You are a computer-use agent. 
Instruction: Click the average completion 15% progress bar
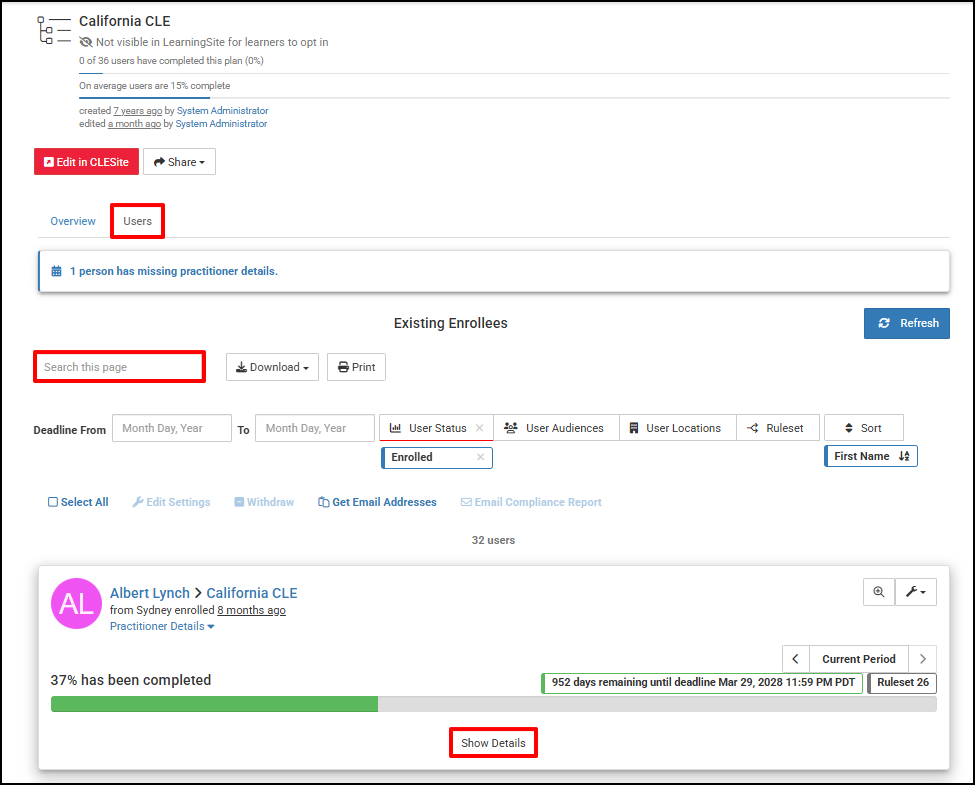pyautogui.click(x=514, y=98)
